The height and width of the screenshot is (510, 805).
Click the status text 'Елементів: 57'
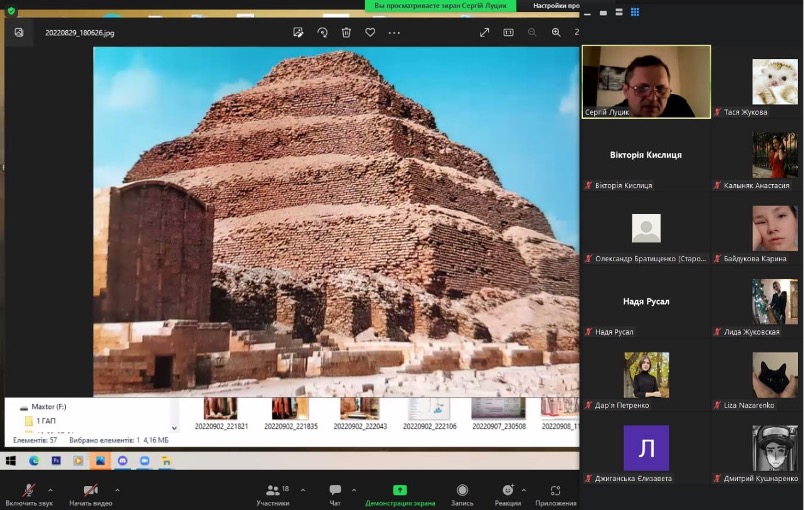coord(35,440)
